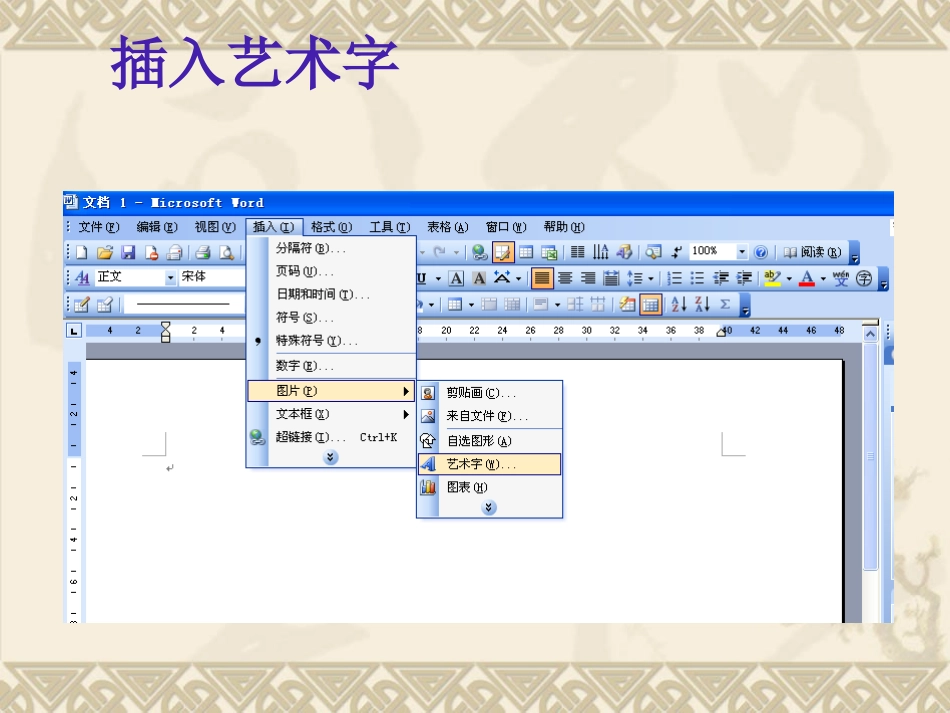This screenshot has width=950, height=713.
Task: Toggle Bulleted list formatting
Action: (x=697, y=278)
